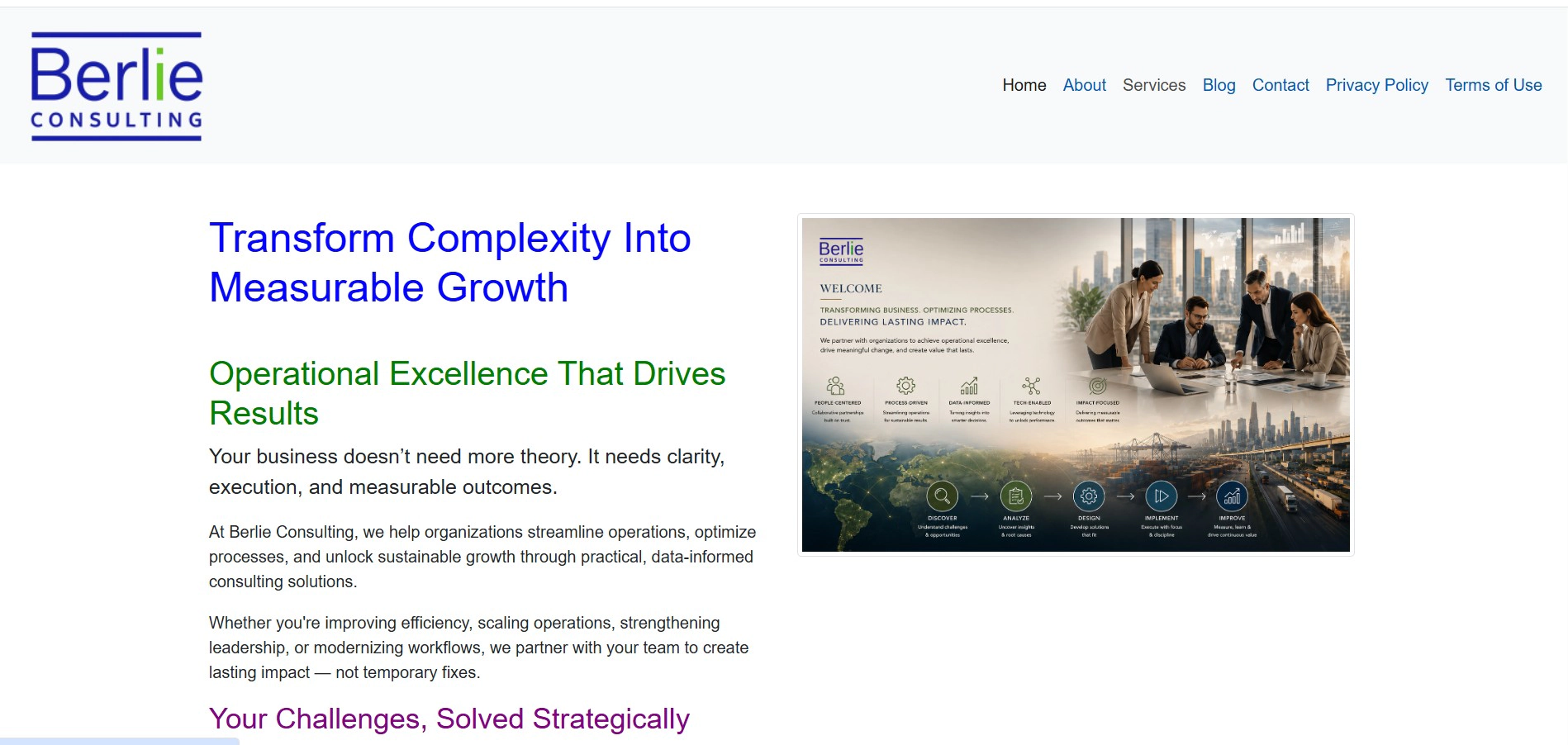Screen dimensions: 1568x745
Task: Click the small Berlie logo inside banner
Action: [841, 251]
